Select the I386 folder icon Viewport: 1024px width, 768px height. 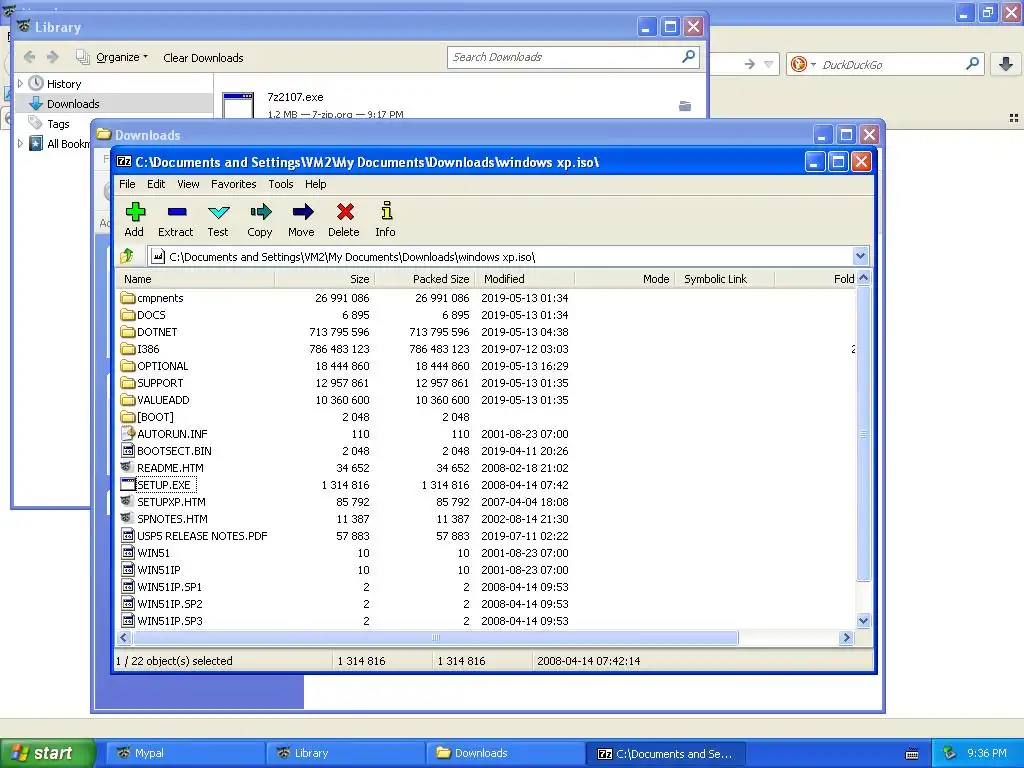[127, 349]
